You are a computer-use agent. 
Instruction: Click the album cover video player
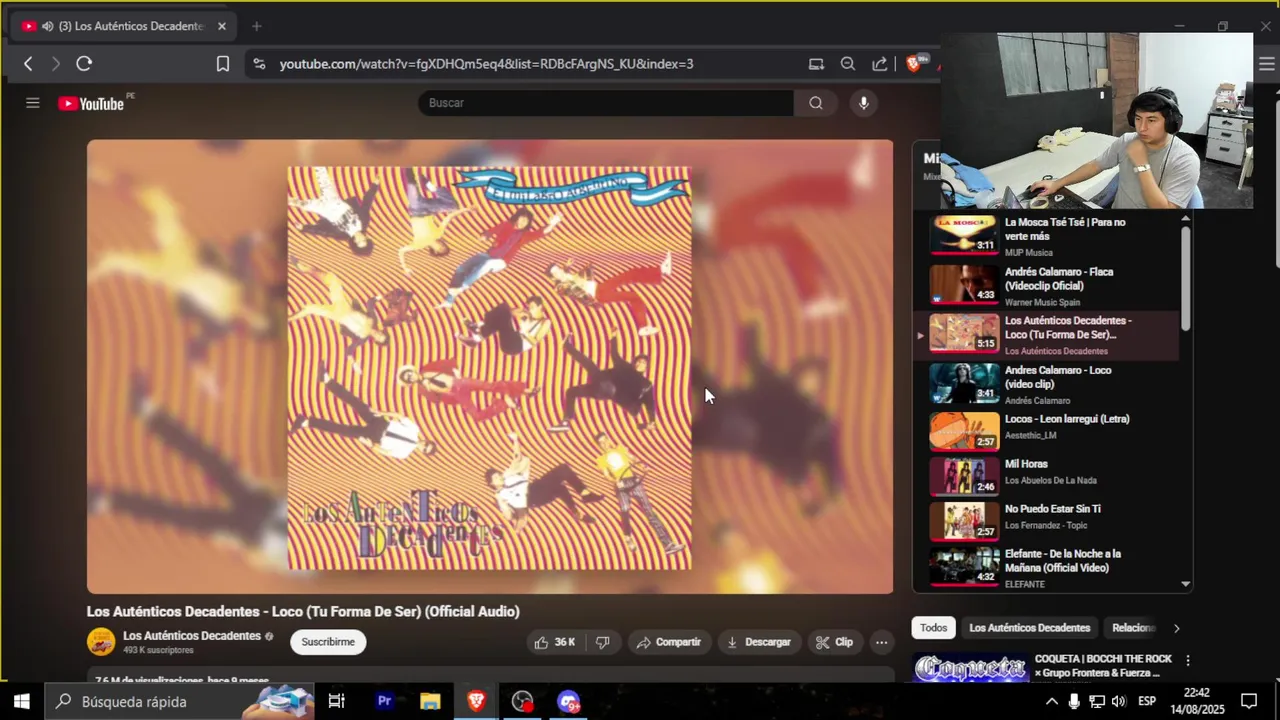click(x=490, y=367)
